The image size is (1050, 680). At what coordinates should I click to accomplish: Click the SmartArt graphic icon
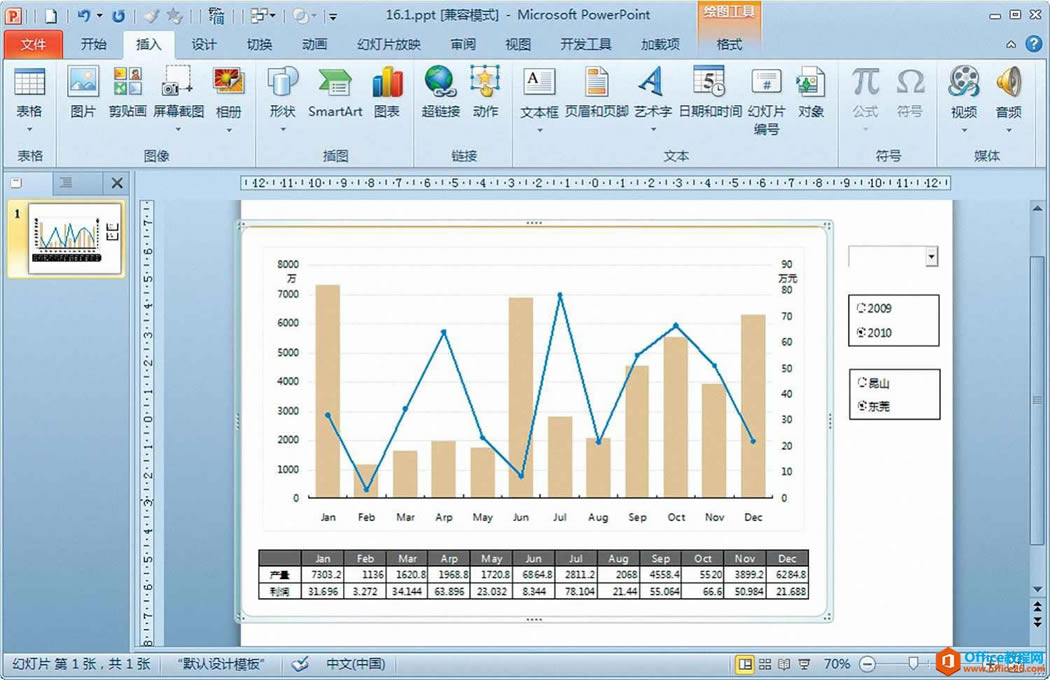tap(335, 93)
